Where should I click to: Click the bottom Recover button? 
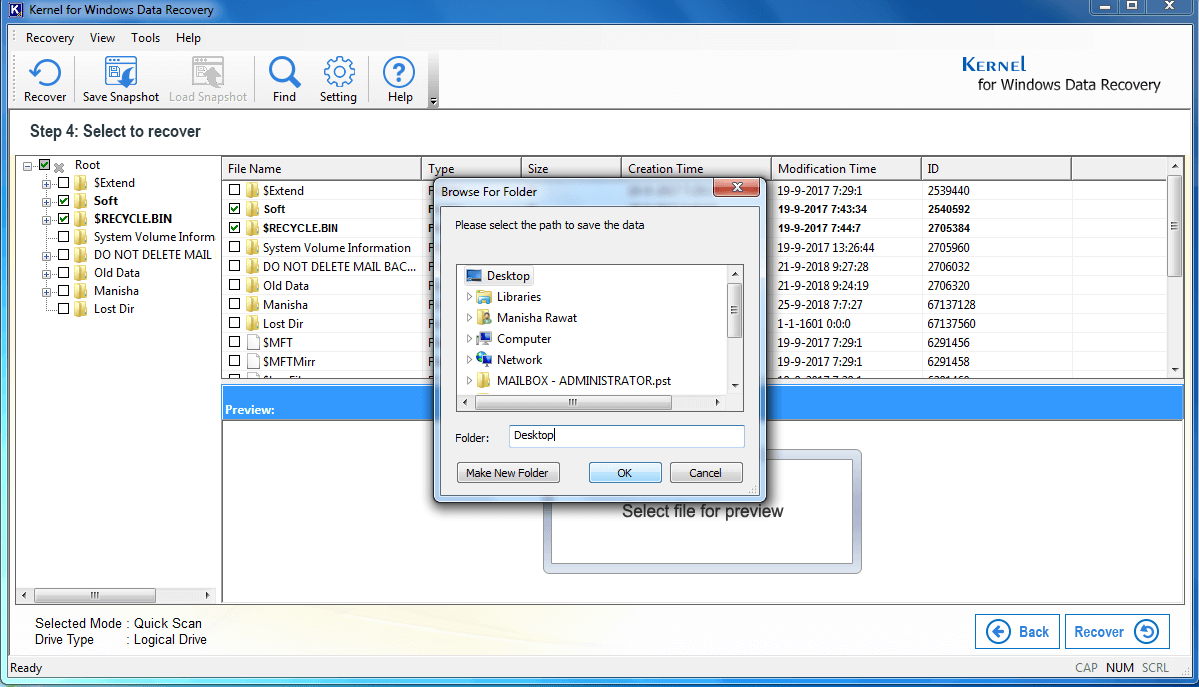pos(1116,632)
